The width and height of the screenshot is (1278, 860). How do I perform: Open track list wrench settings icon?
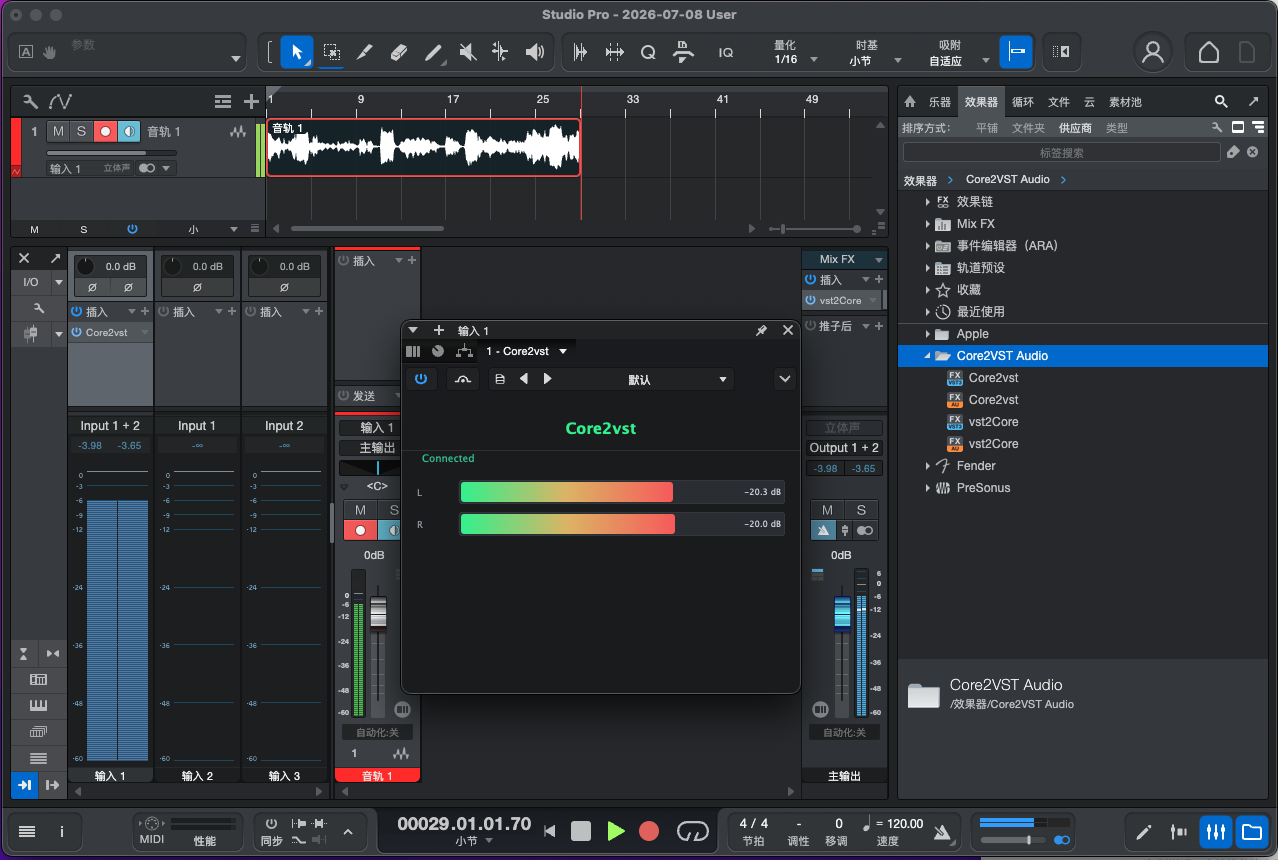click(x=31, y=101)
